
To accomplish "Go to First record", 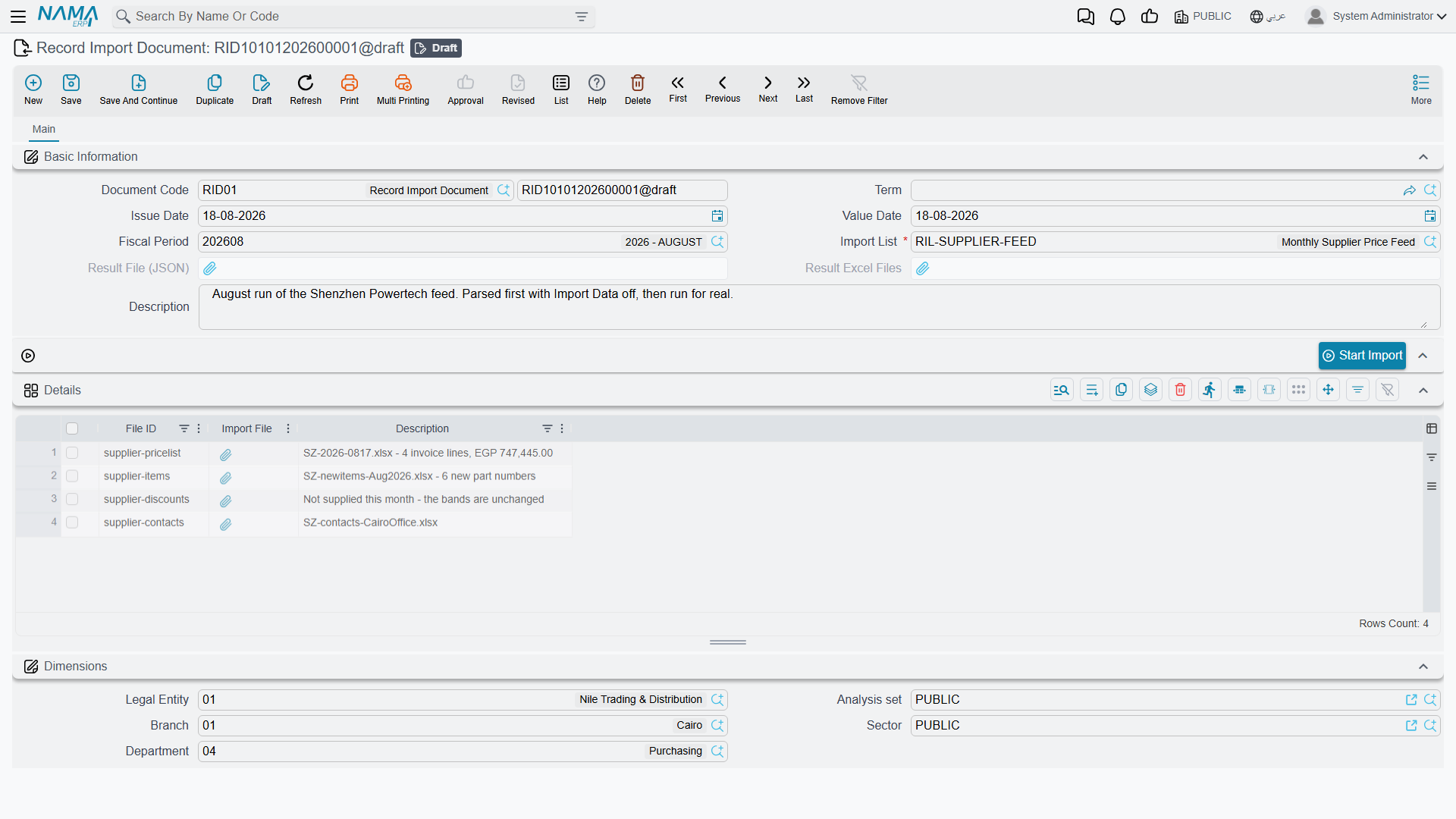I will pyautogui.click(x=678, y=89).
